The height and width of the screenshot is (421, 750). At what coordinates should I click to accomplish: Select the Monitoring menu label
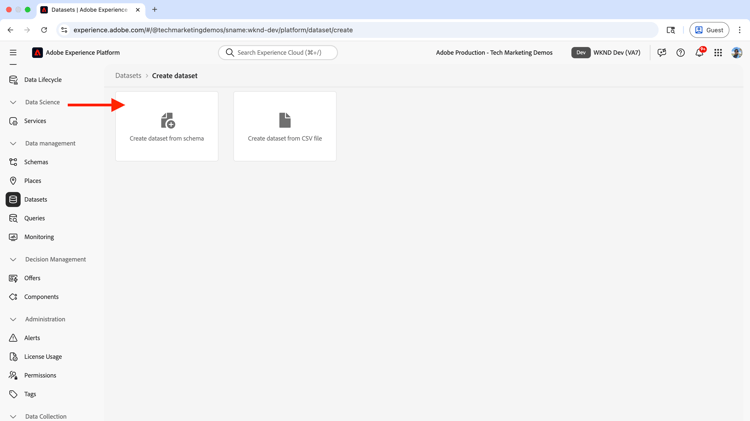point(39,237)
